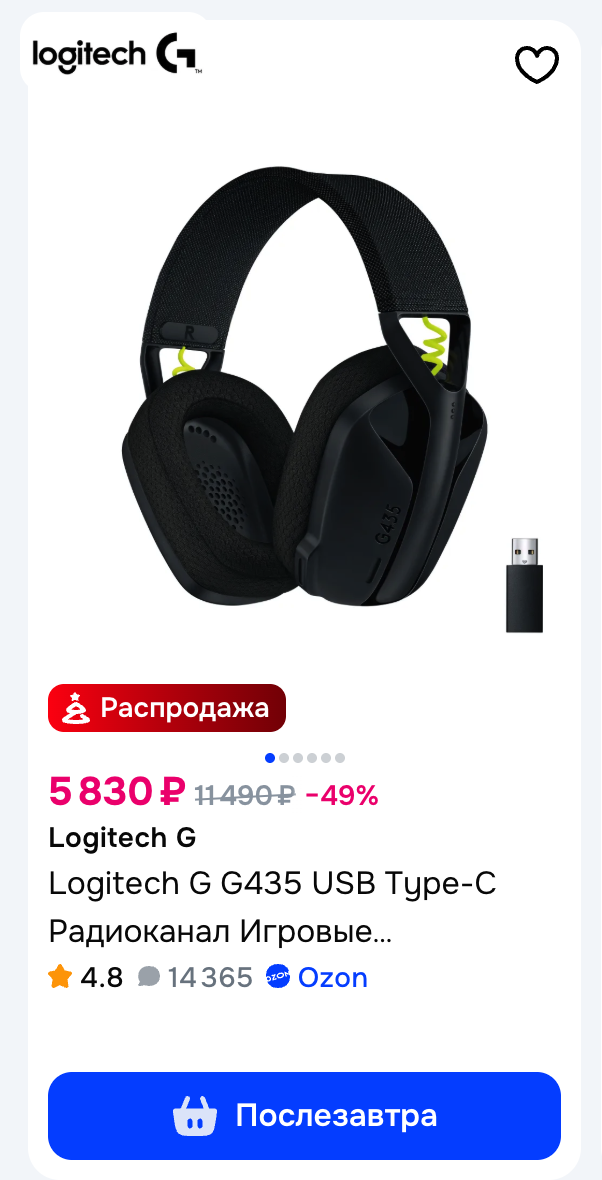Open the Logitech G brand name link
This screenshot has height=1180, width=602.
pos(123,838)
